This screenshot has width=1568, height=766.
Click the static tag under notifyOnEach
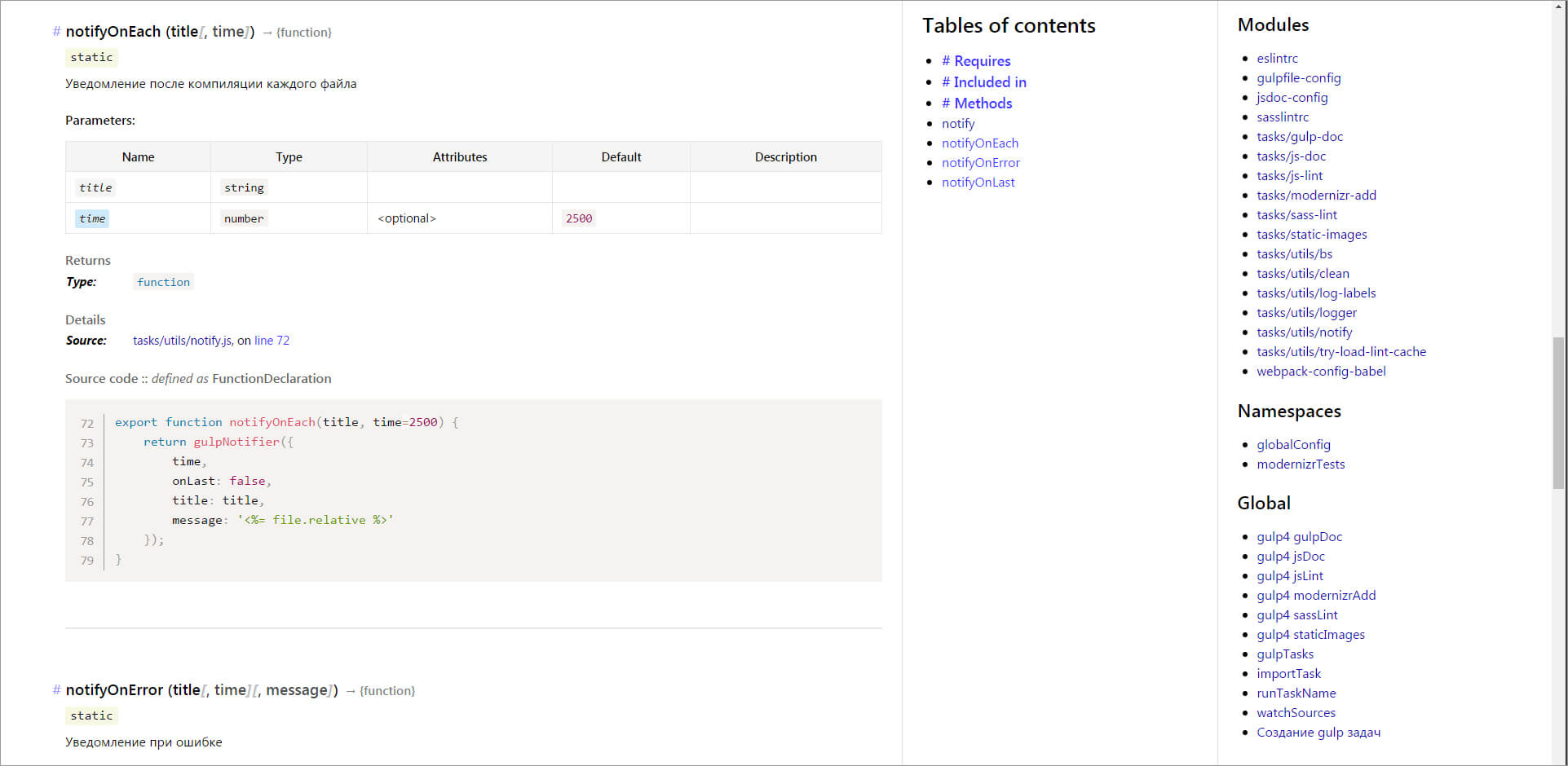click(x=91, y=57)
